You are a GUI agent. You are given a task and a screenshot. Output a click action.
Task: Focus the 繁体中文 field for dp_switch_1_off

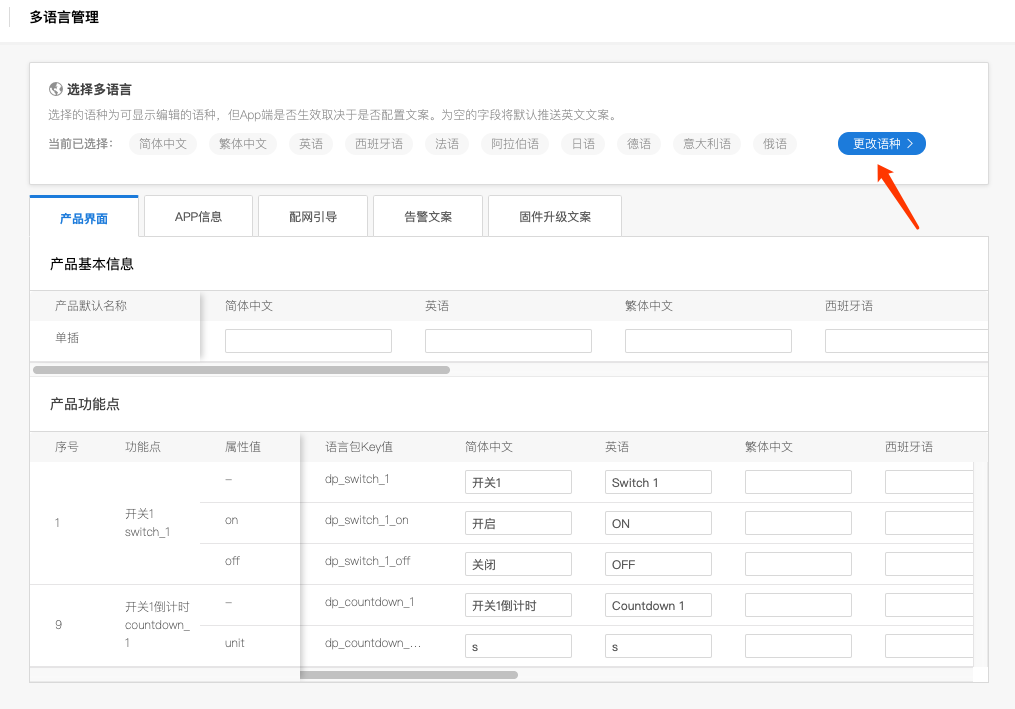(798, 564)
